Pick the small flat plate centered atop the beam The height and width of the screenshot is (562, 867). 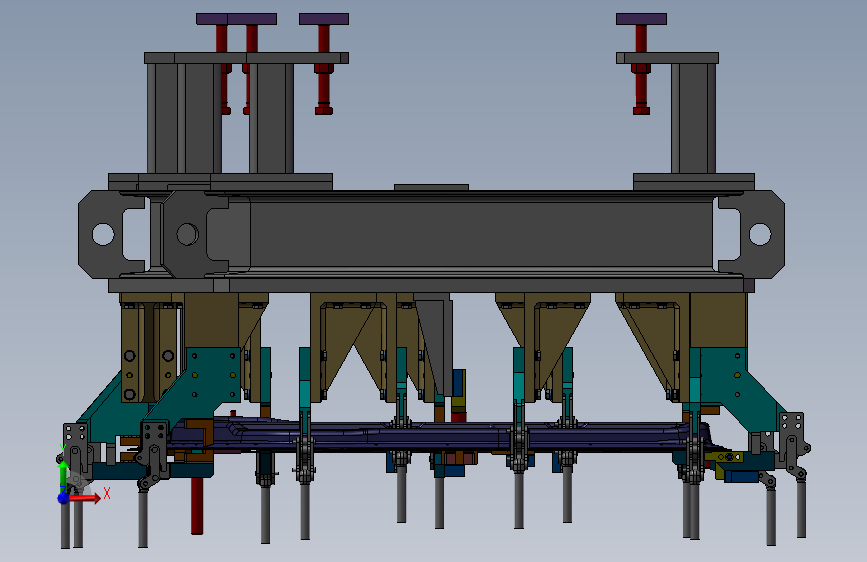coord(431,187)
